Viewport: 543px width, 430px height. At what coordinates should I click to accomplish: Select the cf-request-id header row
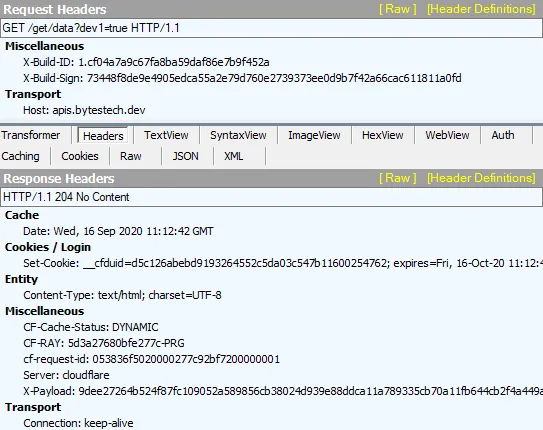click(x=151, y=359)
